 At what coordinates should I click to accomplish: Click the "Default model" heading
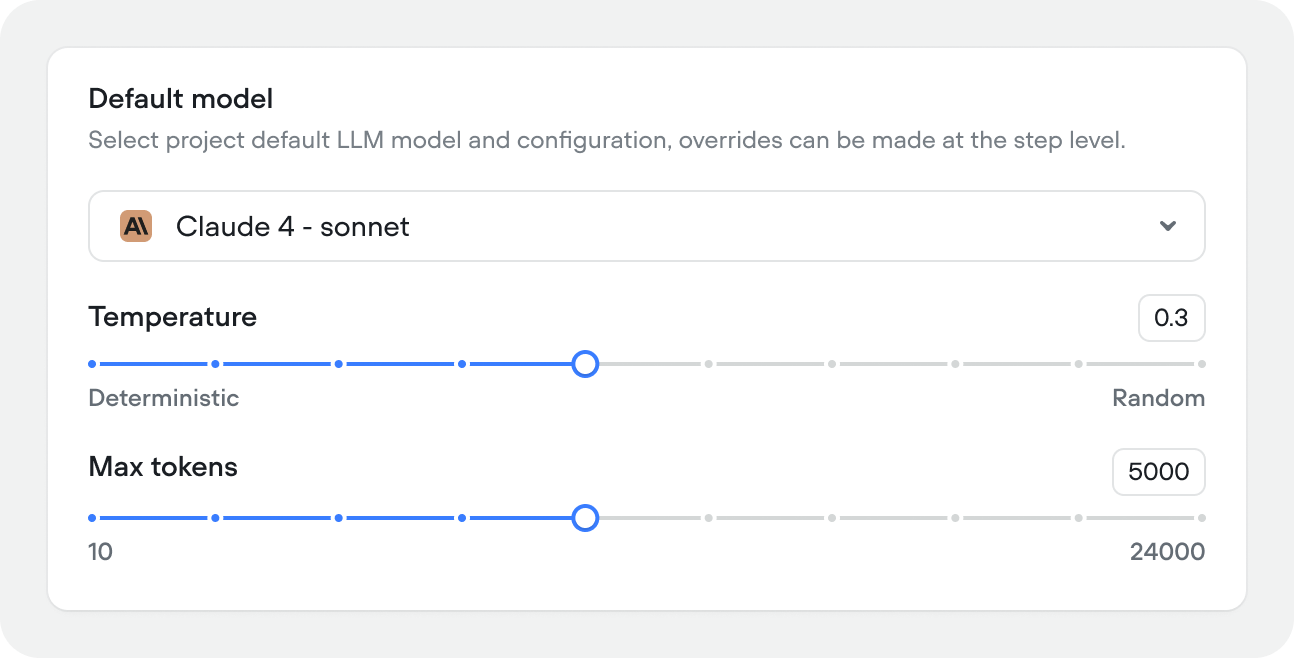tap(180, 99)
